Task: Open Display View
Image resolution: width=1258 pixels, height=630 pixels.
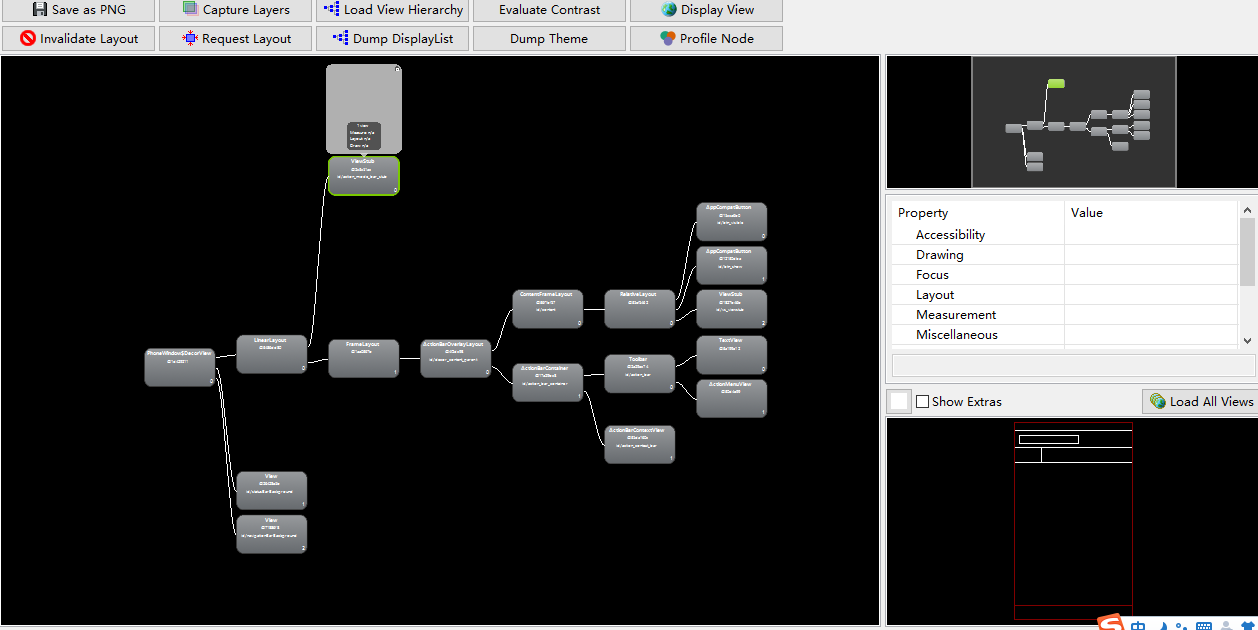Action: pos(706,10)
